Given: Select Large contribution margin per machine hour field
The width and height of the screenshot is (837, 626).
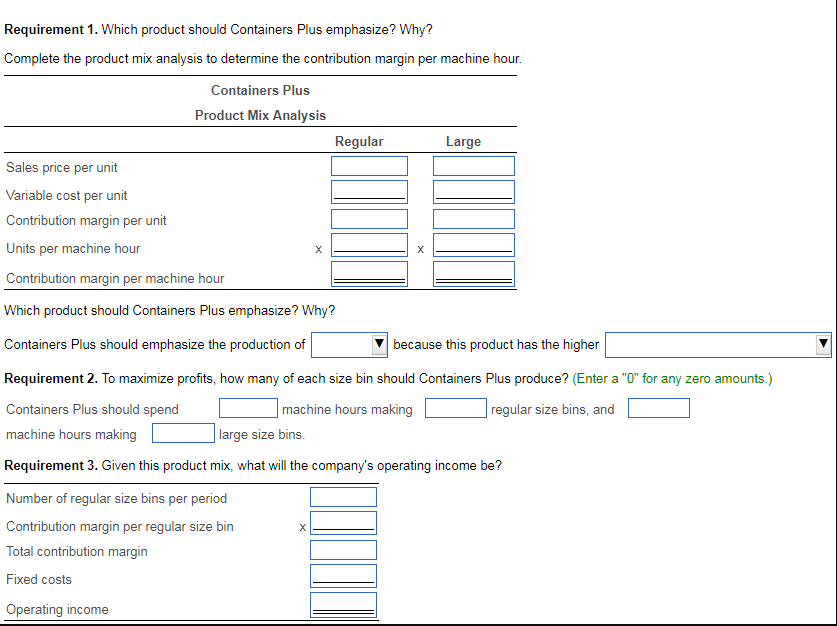Looking at the screenshot, I should [473, 271].
